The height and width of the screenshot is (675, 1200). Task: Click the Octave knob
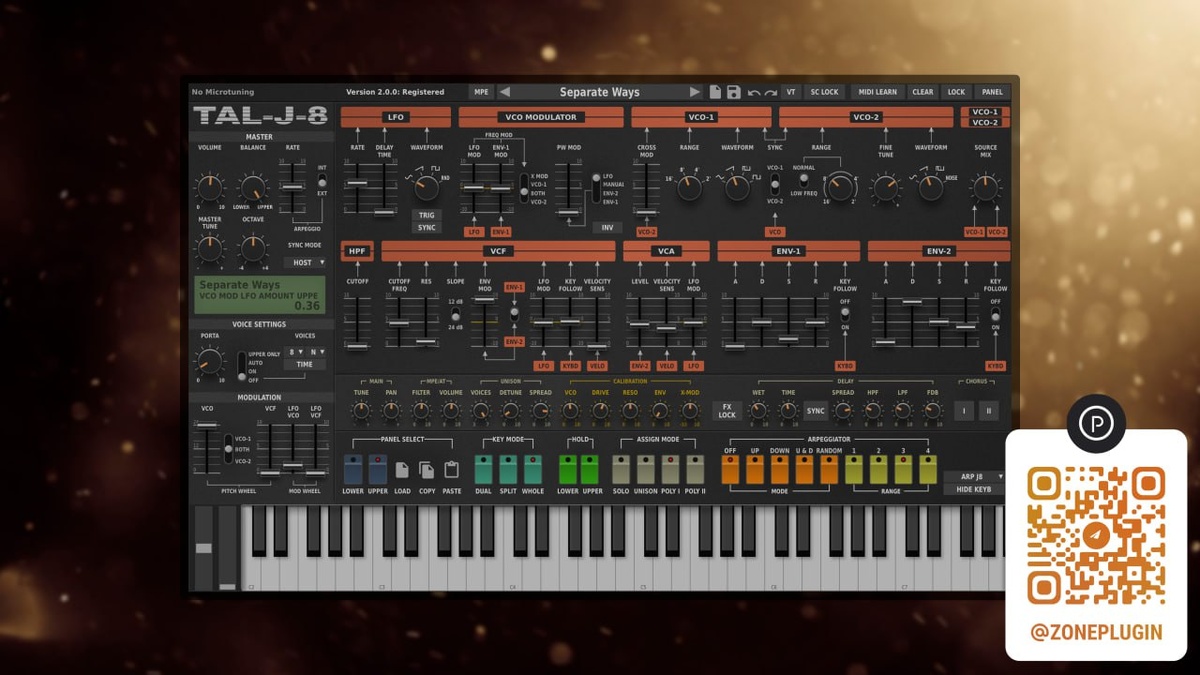pos(253,248)
